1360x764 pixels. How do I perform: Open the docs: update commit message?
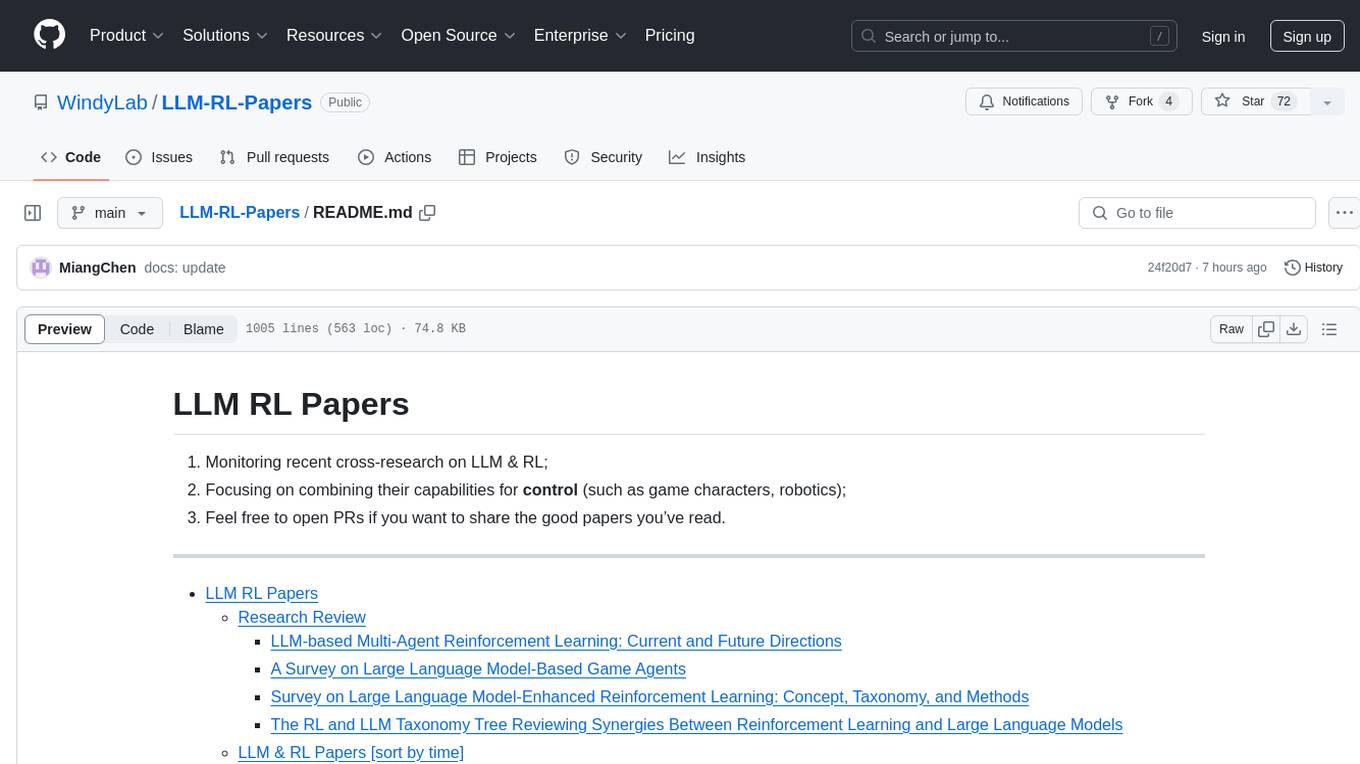[185, 267]
